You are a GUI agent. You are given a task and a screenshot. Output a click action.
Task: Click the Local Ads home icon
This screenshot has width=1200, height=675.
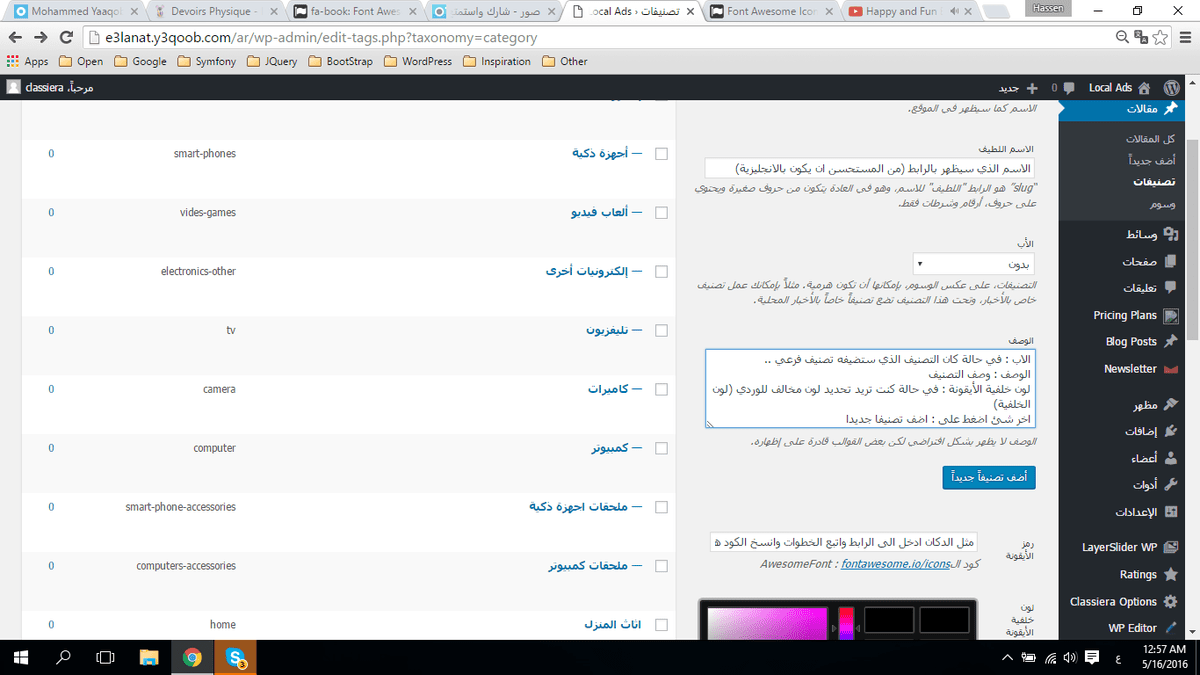tap(1144, 87)
